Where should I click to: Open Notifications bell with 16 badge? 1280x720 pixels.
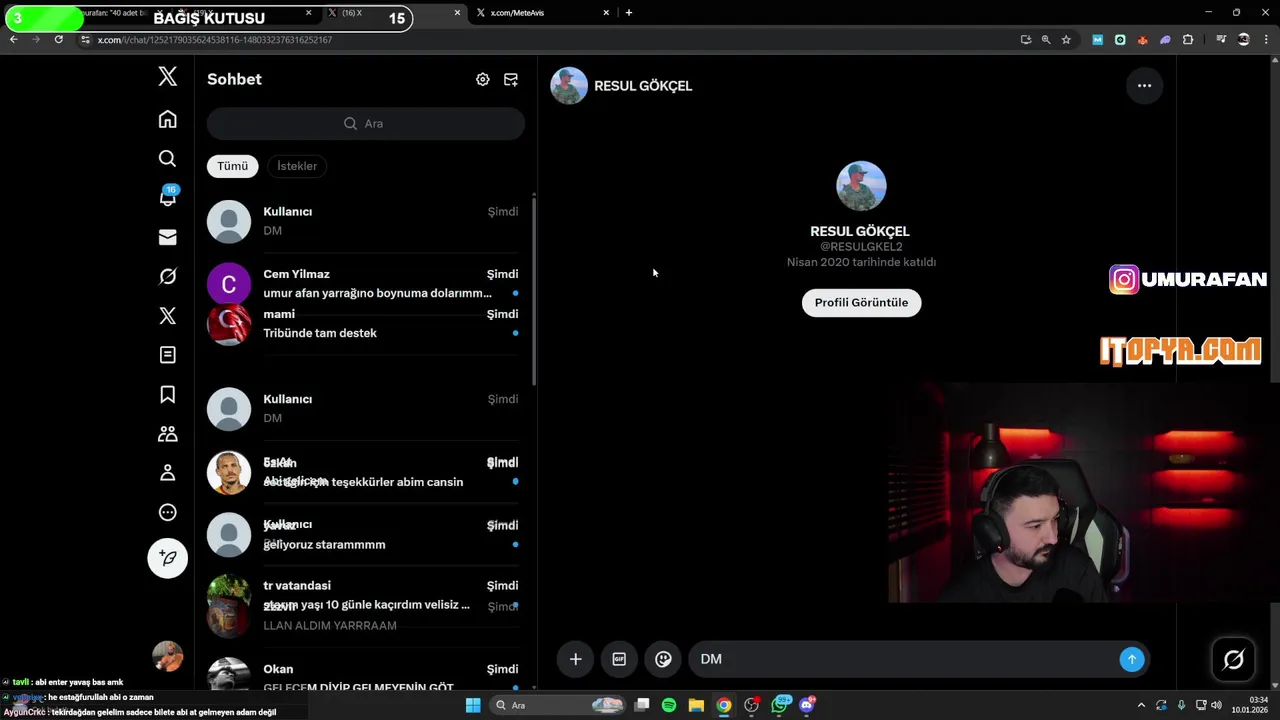tap(168, 197)
